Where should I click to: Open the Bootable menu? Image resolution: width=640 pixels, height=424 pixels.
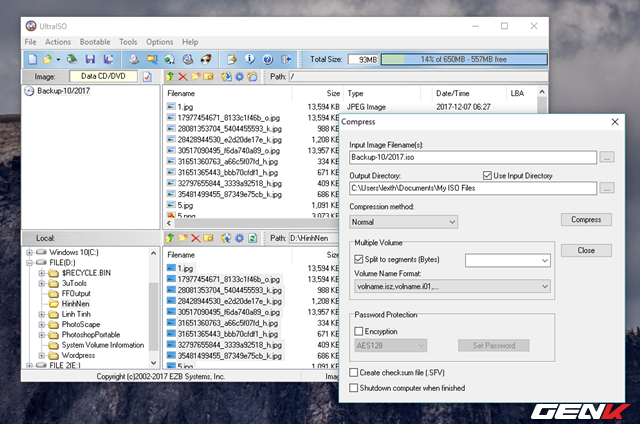coord(95,42)
